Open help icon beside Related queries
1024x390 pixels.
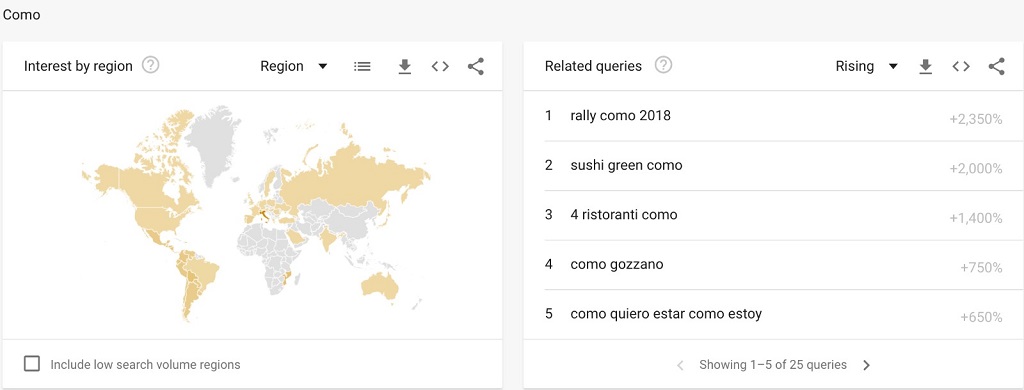664,65
